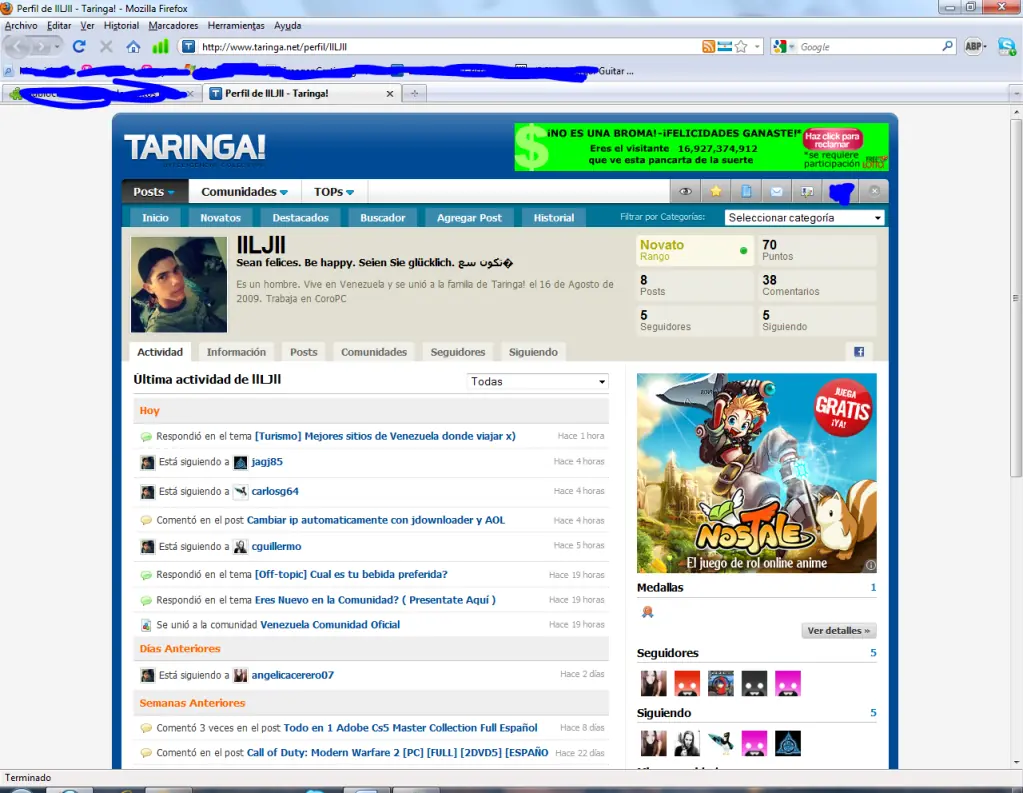Switch to the Posts profile tab
Viewport: 1023px width, 793px height.
tap(303, 352)
